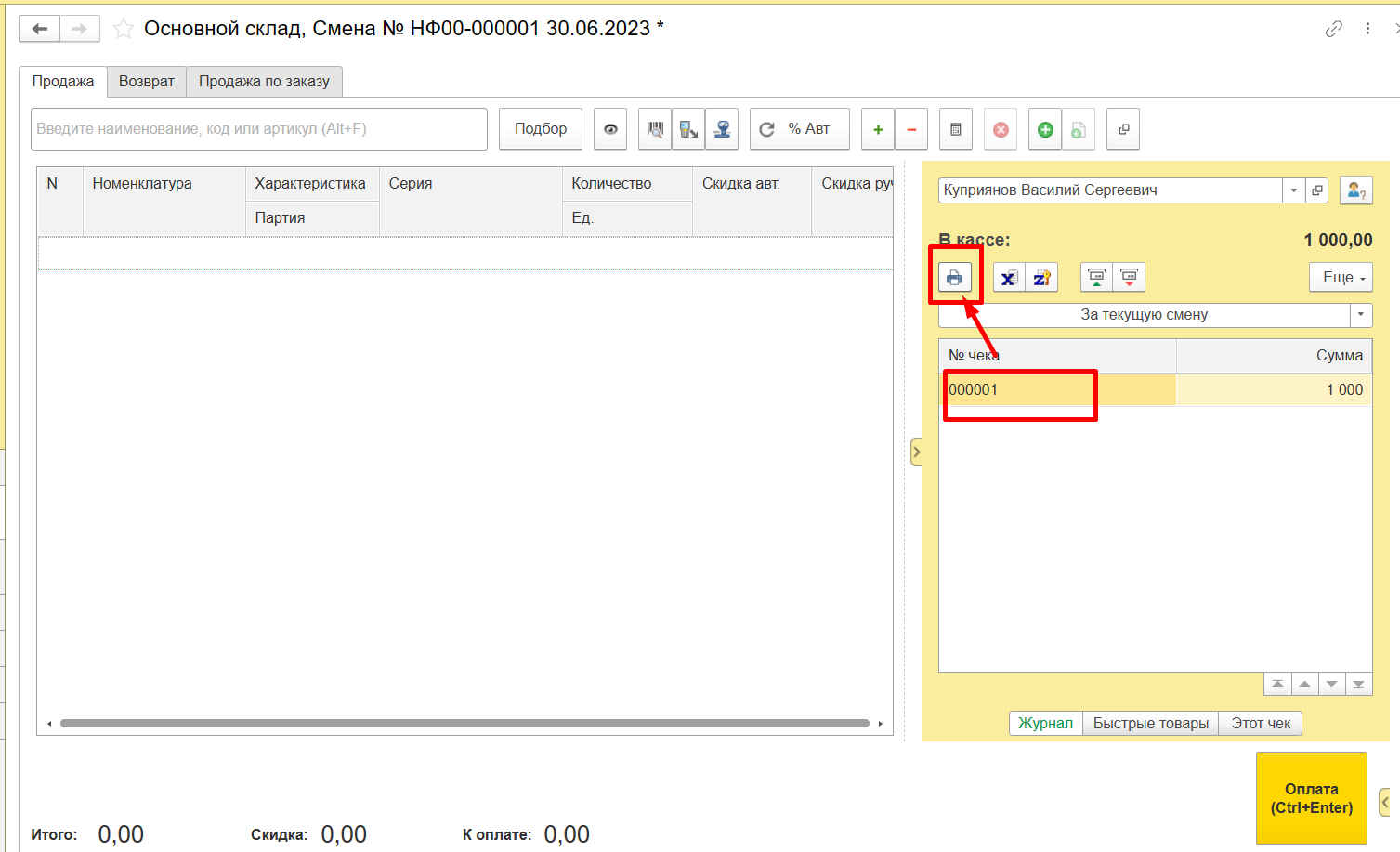Click the product name search input field

tap(258, 129)
